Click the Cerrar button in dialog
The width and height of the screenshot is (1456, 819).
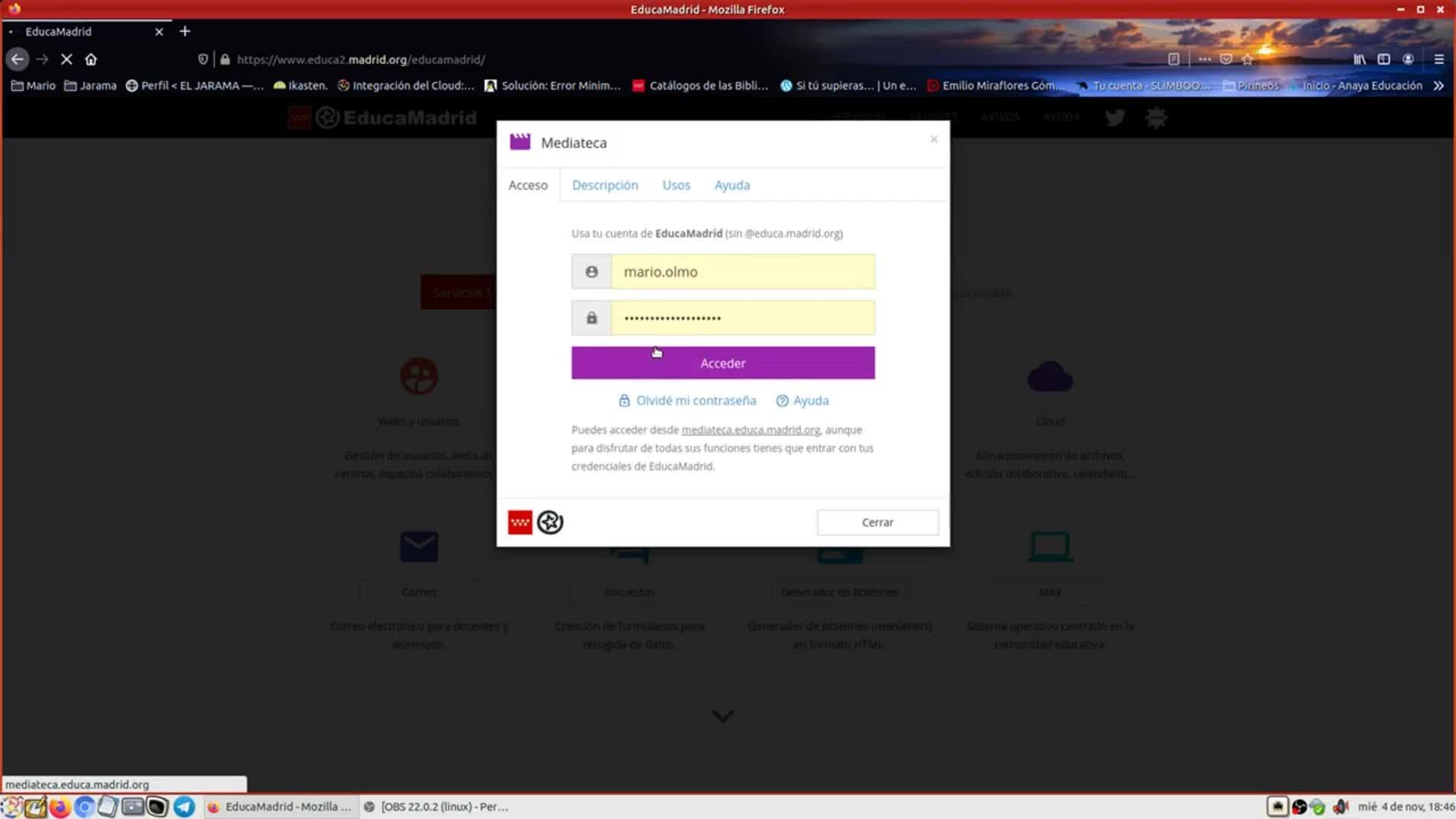coord(877,522)
